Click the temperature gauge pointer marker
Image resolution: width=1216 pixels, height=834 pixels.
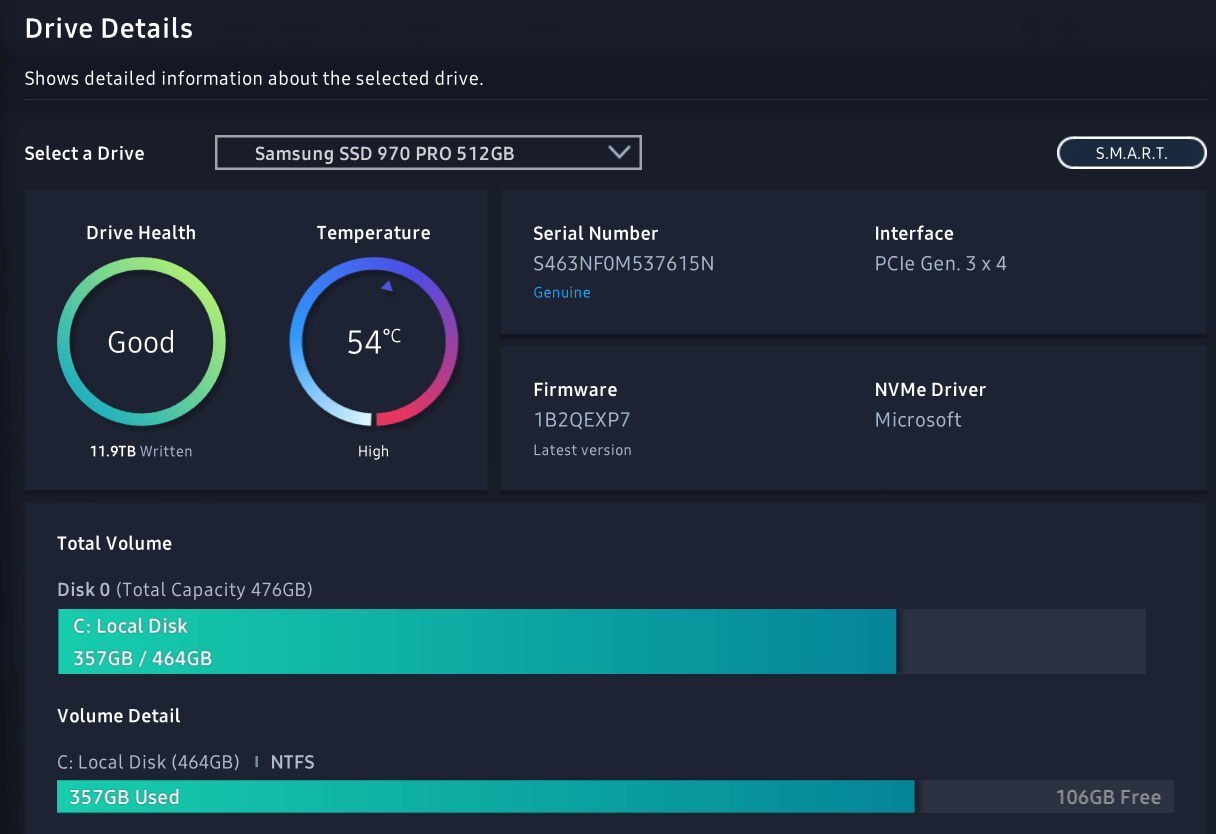[387, 286]
